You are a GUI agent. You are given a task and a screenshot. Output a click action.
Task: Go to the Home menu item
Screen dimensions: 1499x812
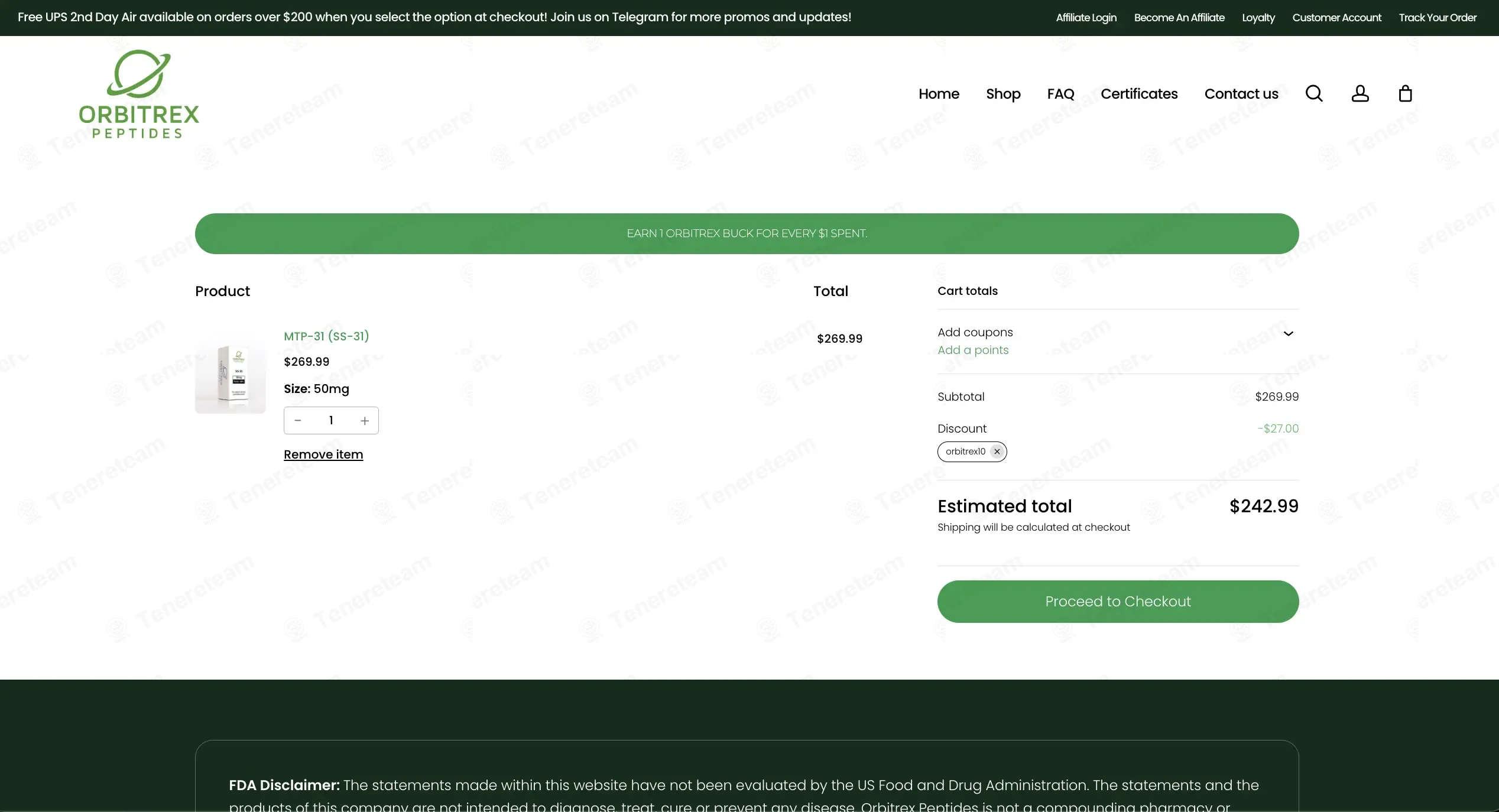coord(939,94)
